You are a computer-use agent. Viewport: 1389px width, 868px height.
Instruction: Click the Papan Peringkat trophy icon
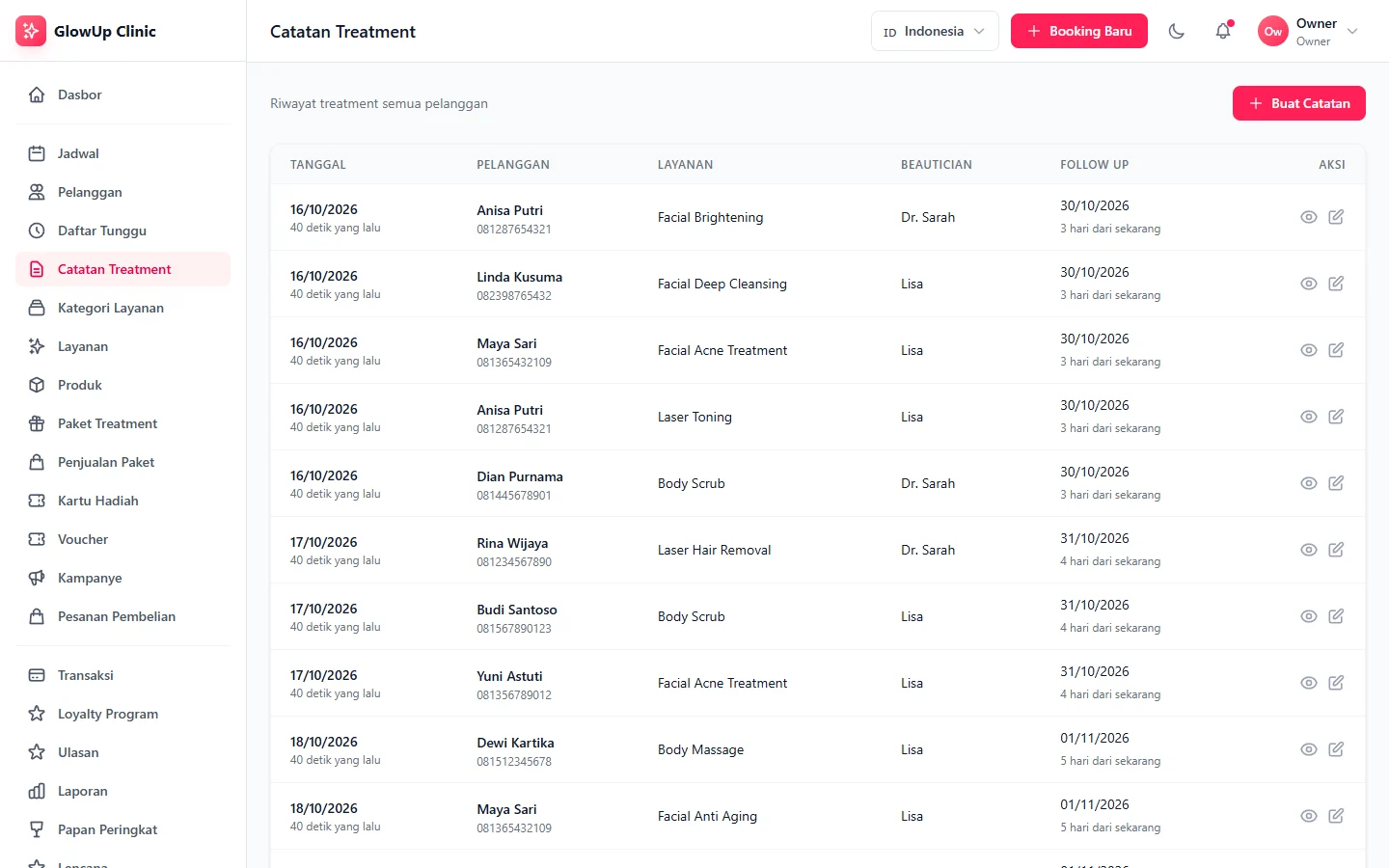37,829
